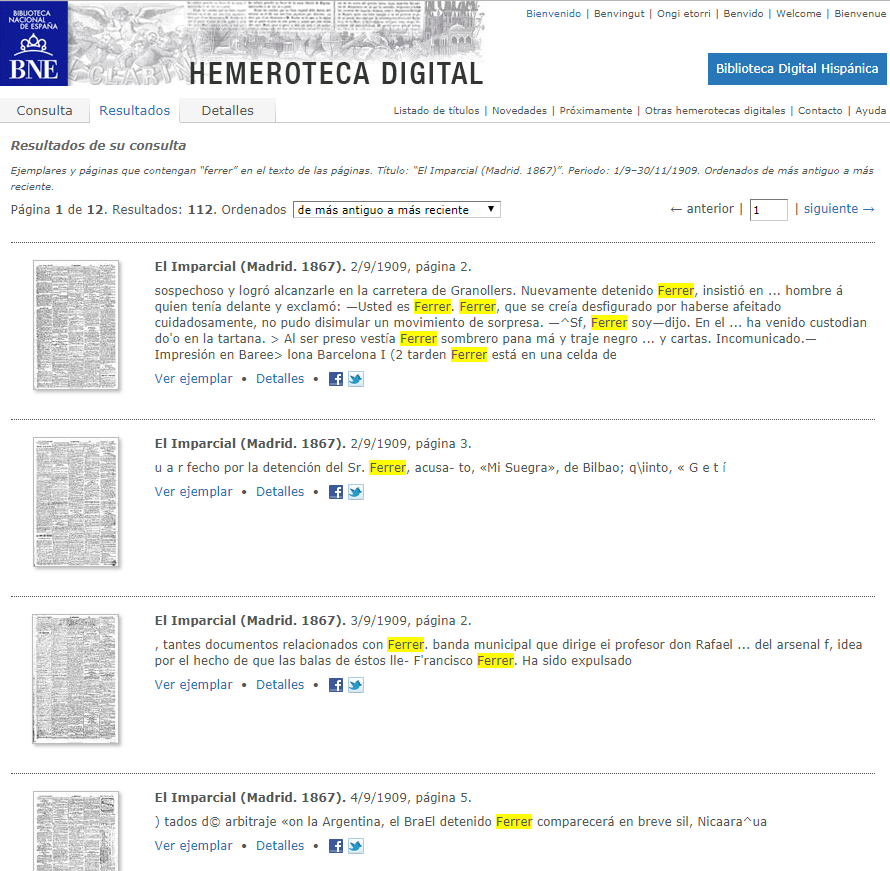Share 2/9/1909 página 2 result on Twitter
The height and width of the screenshot is (871, 890).
(x=356, y=379)
